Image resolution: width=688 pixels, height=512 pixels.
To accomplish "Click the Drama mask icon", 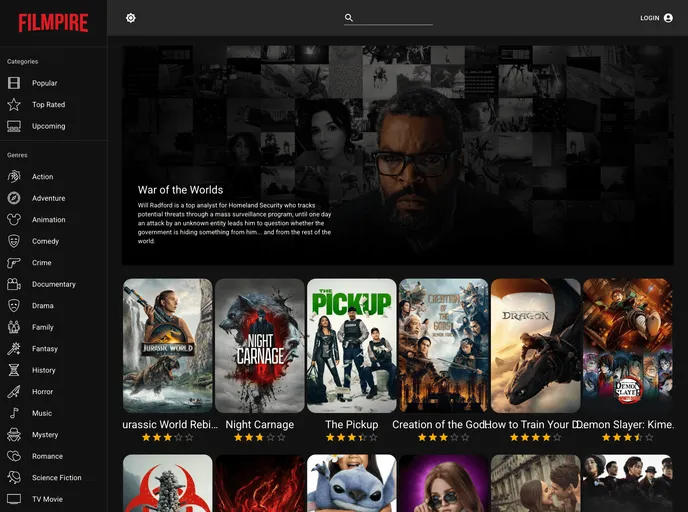I will coord(14,305).
